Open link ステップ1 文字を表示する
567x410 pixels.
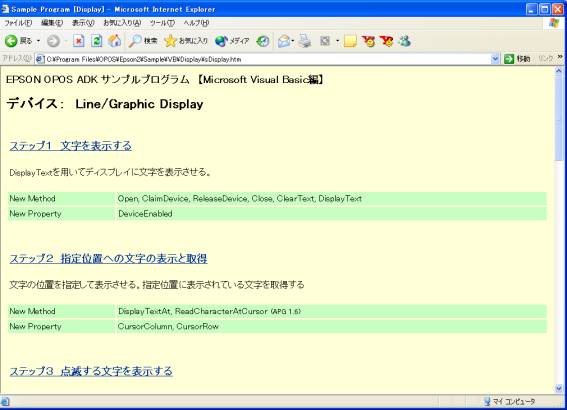click(x=71, y=146)
